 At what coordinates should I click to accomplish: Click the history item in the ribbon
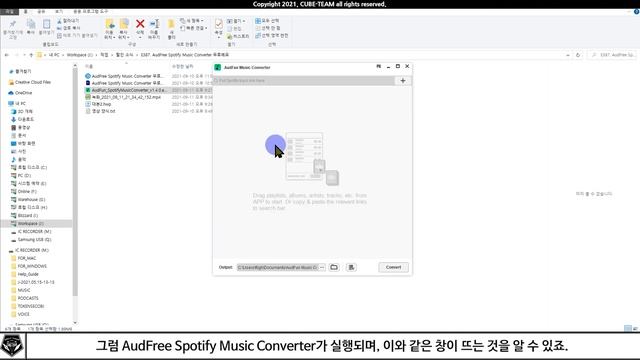pos(238,36)
